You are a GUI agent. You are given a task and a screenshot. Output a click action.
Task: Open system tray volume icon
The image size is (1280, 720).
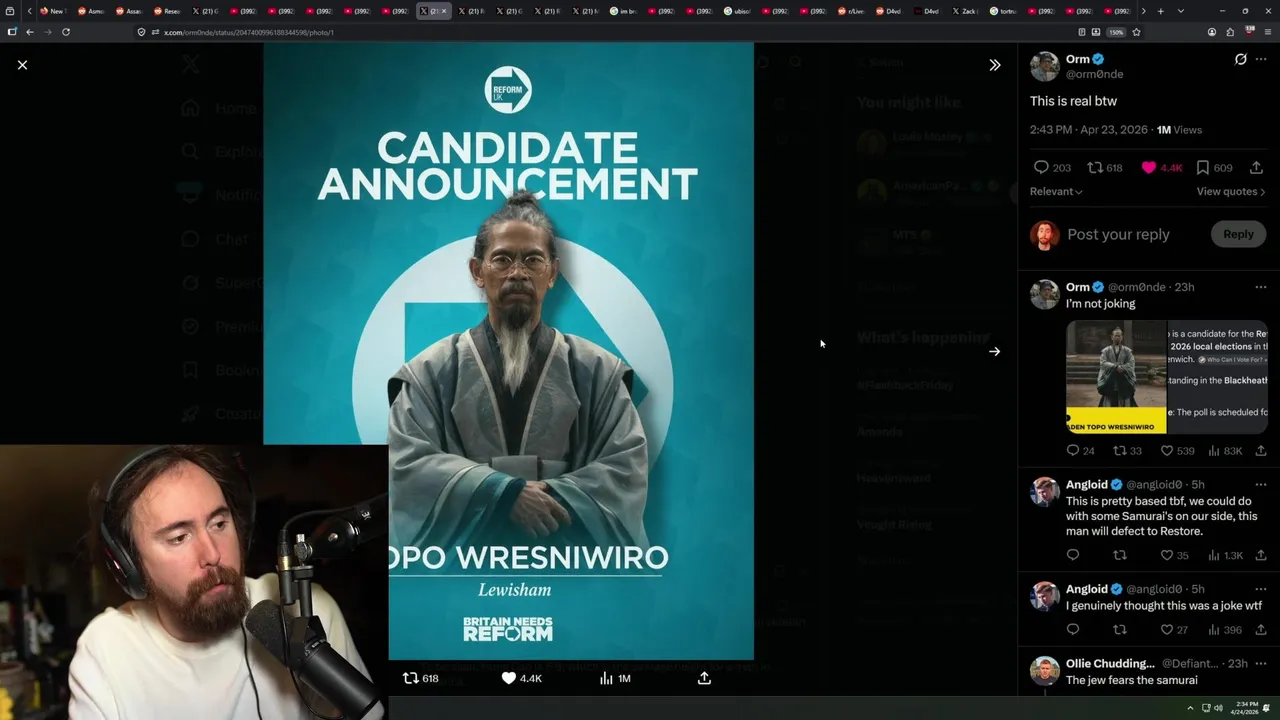(1218, 708)
